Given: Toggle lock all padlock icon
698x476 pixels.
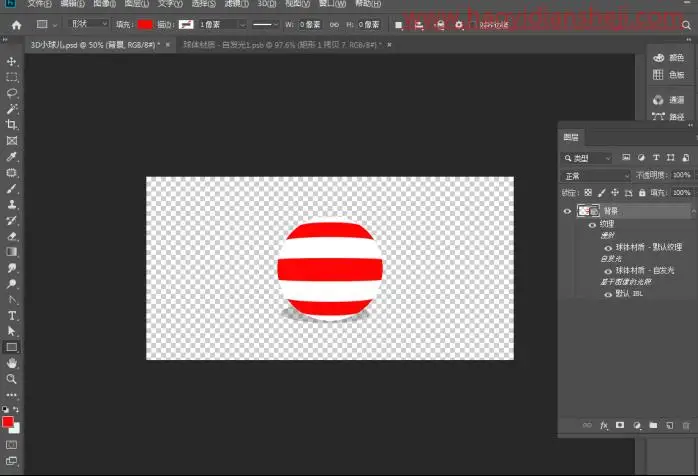Looking at the screenshot, I should (x=642, y=192).
